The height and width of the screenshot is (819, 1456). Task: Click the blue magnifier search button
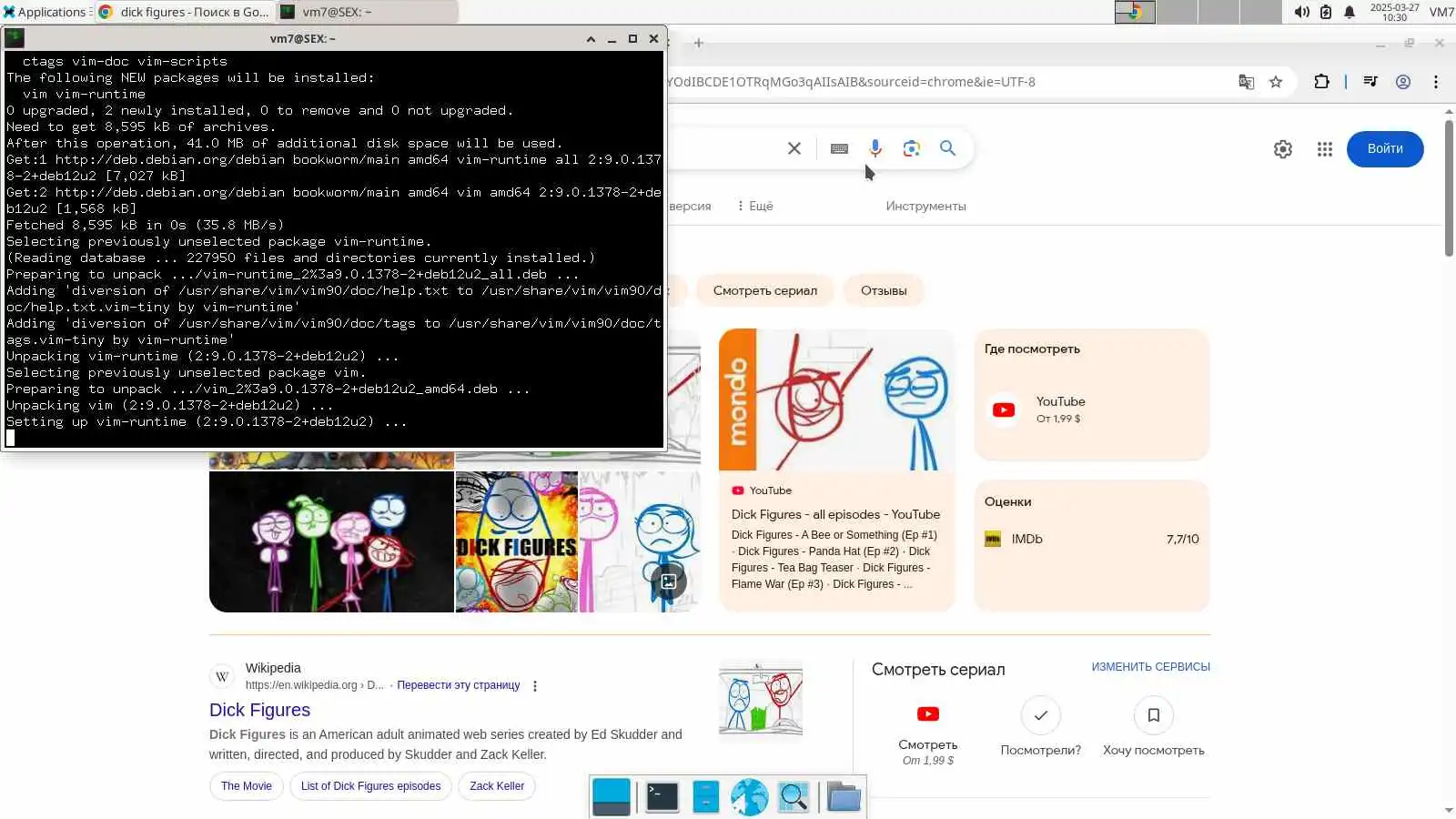click(x=947, y=148)
